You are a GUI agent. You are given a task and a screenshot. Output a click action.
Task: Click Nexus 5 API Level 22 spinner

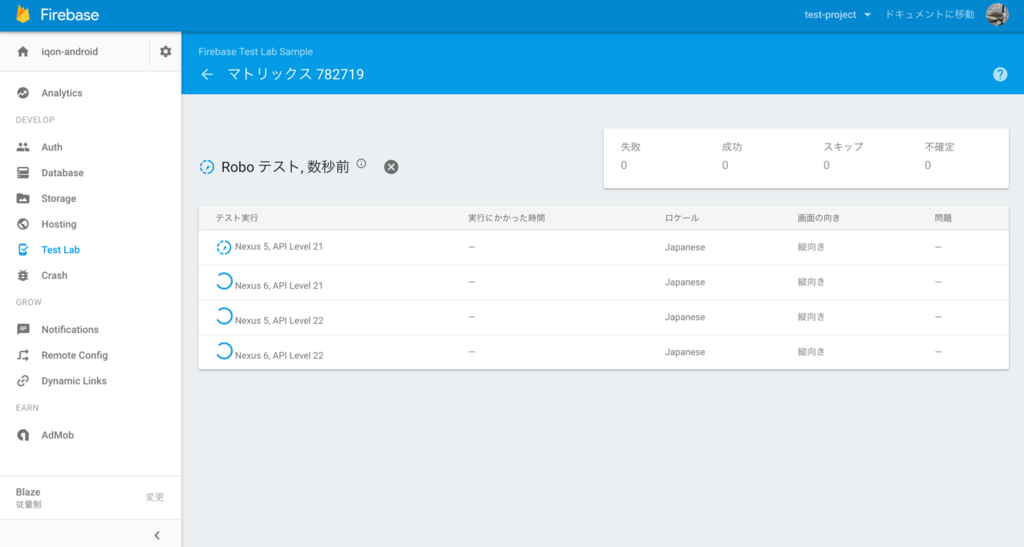(224, 316)
